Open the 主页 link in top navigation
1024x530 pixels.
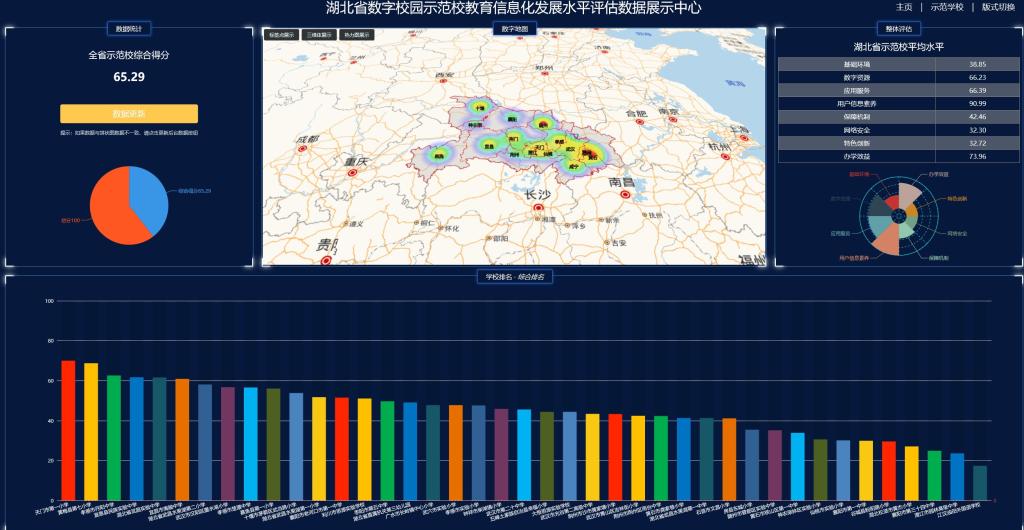click(904, 7)
